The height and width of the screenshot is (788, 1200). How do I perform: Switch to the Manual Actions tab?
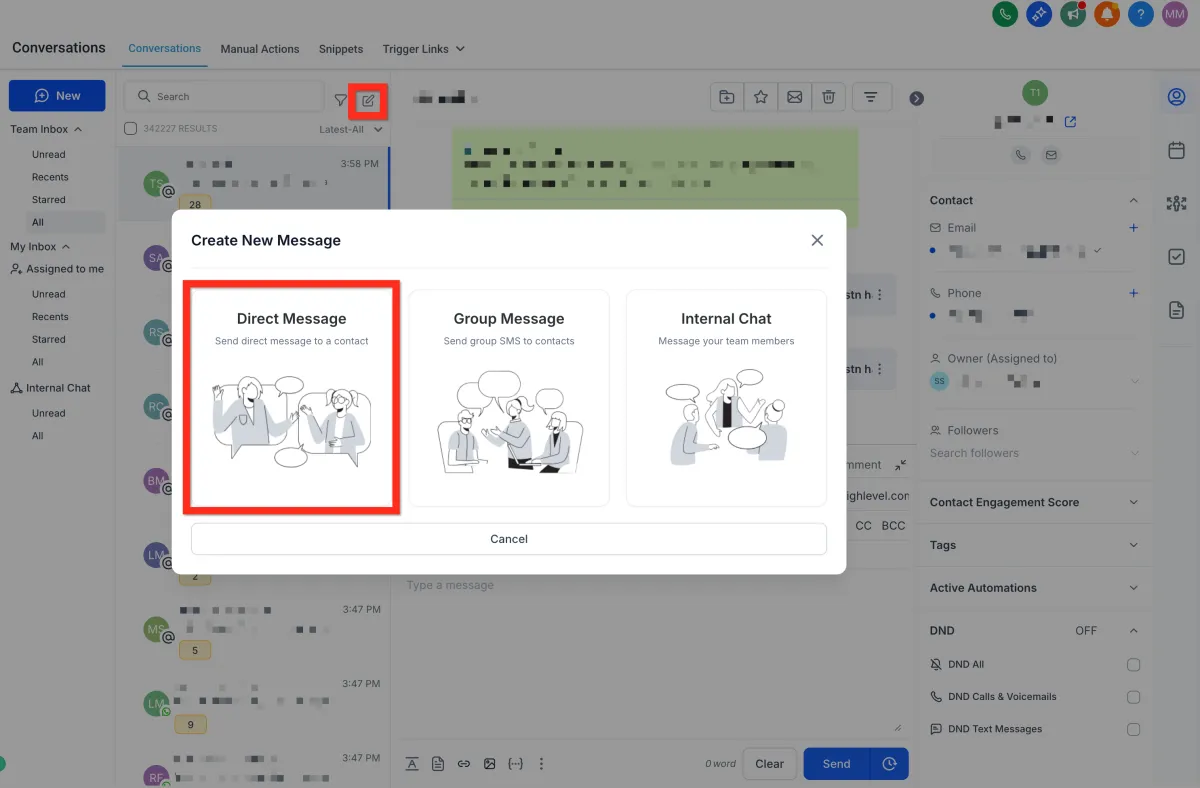[259, 49]
